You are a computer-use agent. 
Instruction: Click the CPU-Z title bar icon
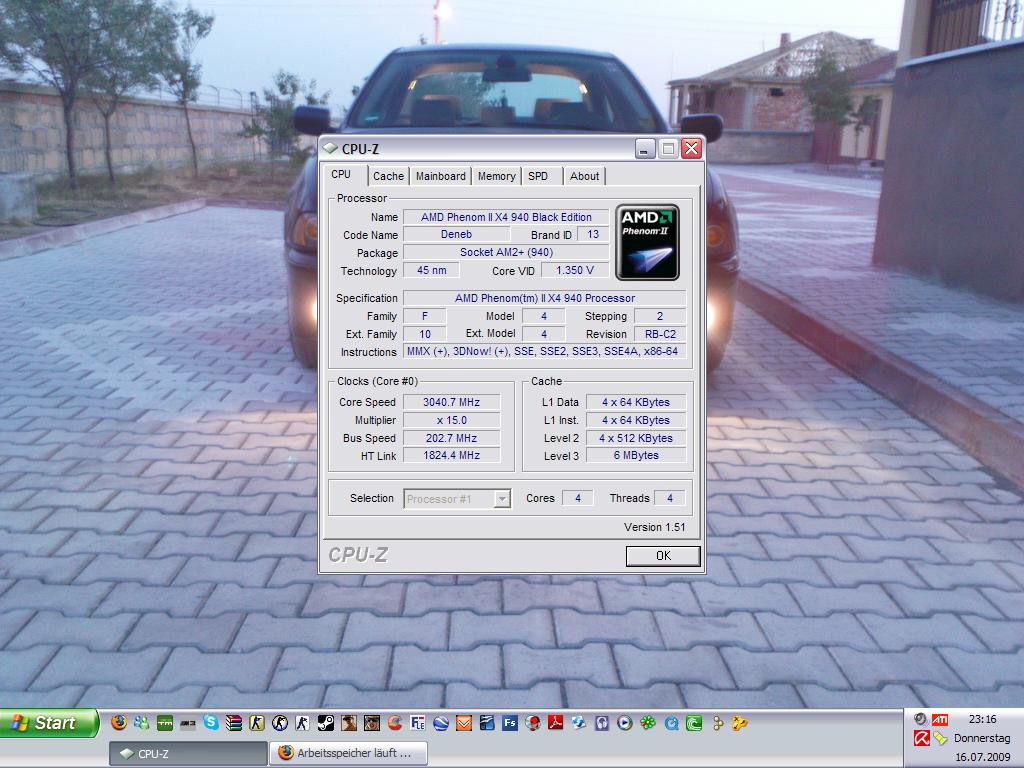tap(330, 149)
